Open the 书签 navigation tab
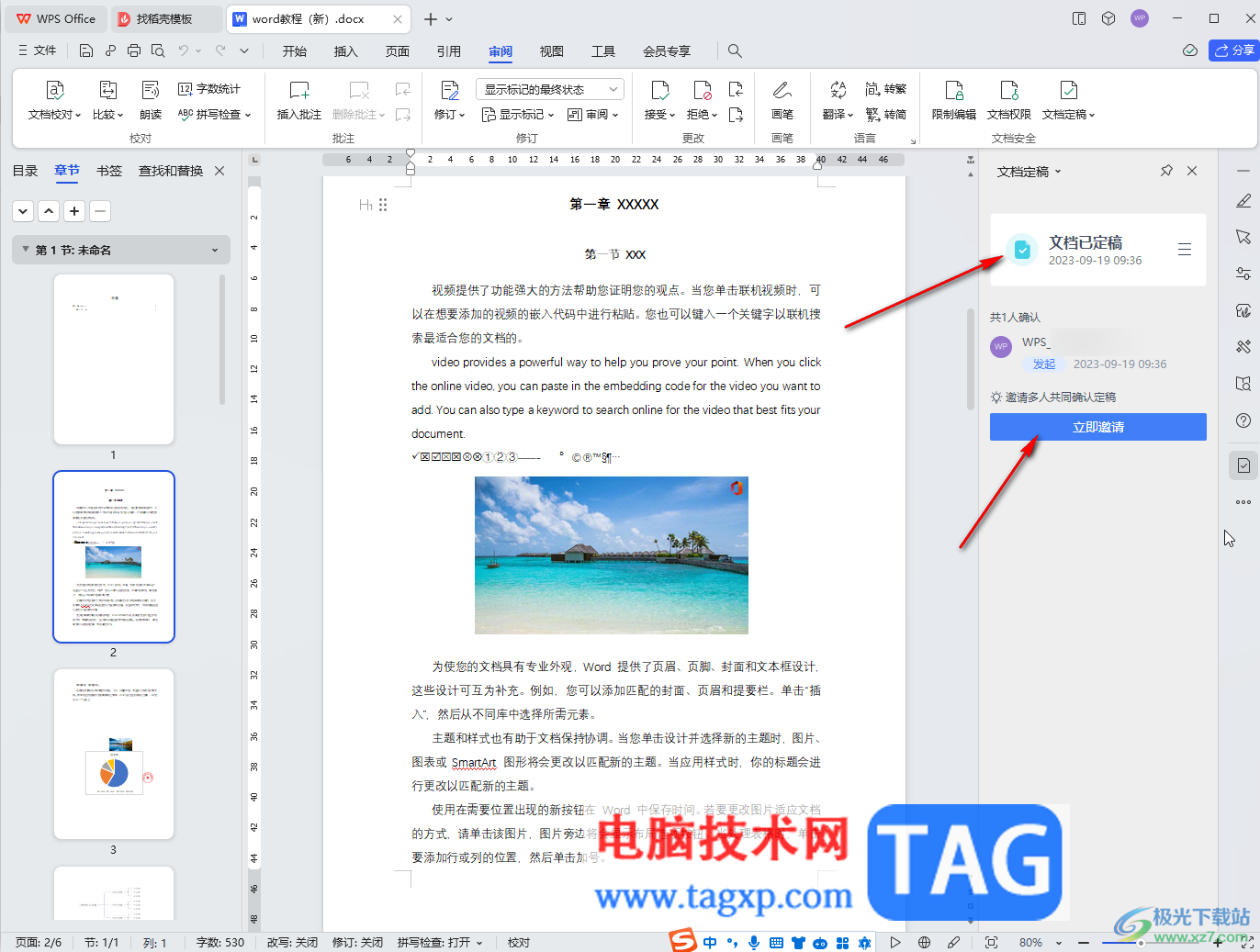Screen dimensions: 1260x952 click(109, 171)
